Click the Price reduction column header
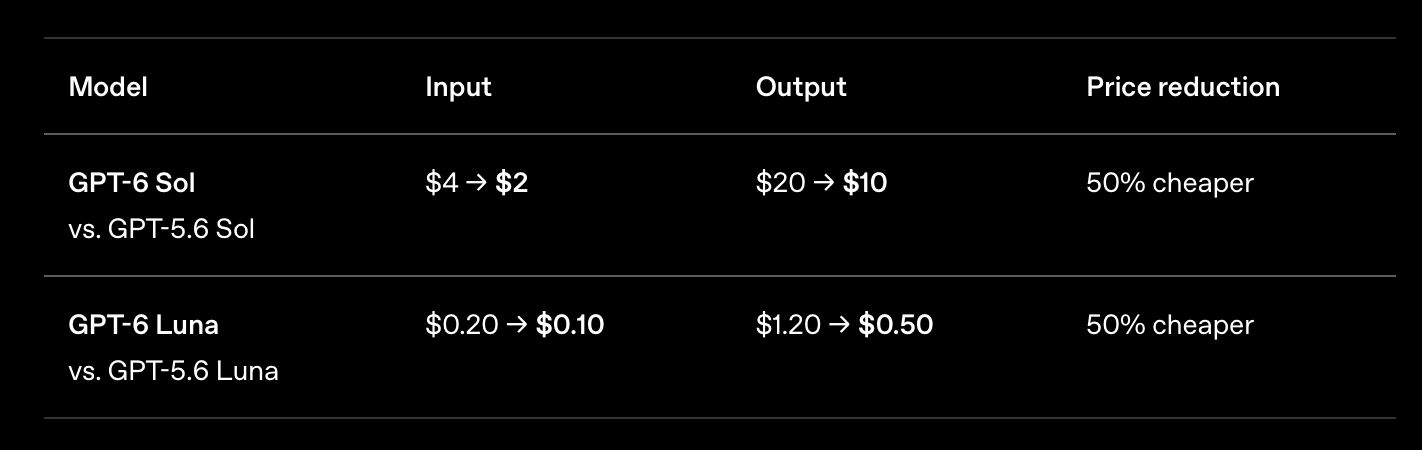Image resolution: width=1422 pixels, height=450 pixels. [1183, 87]
